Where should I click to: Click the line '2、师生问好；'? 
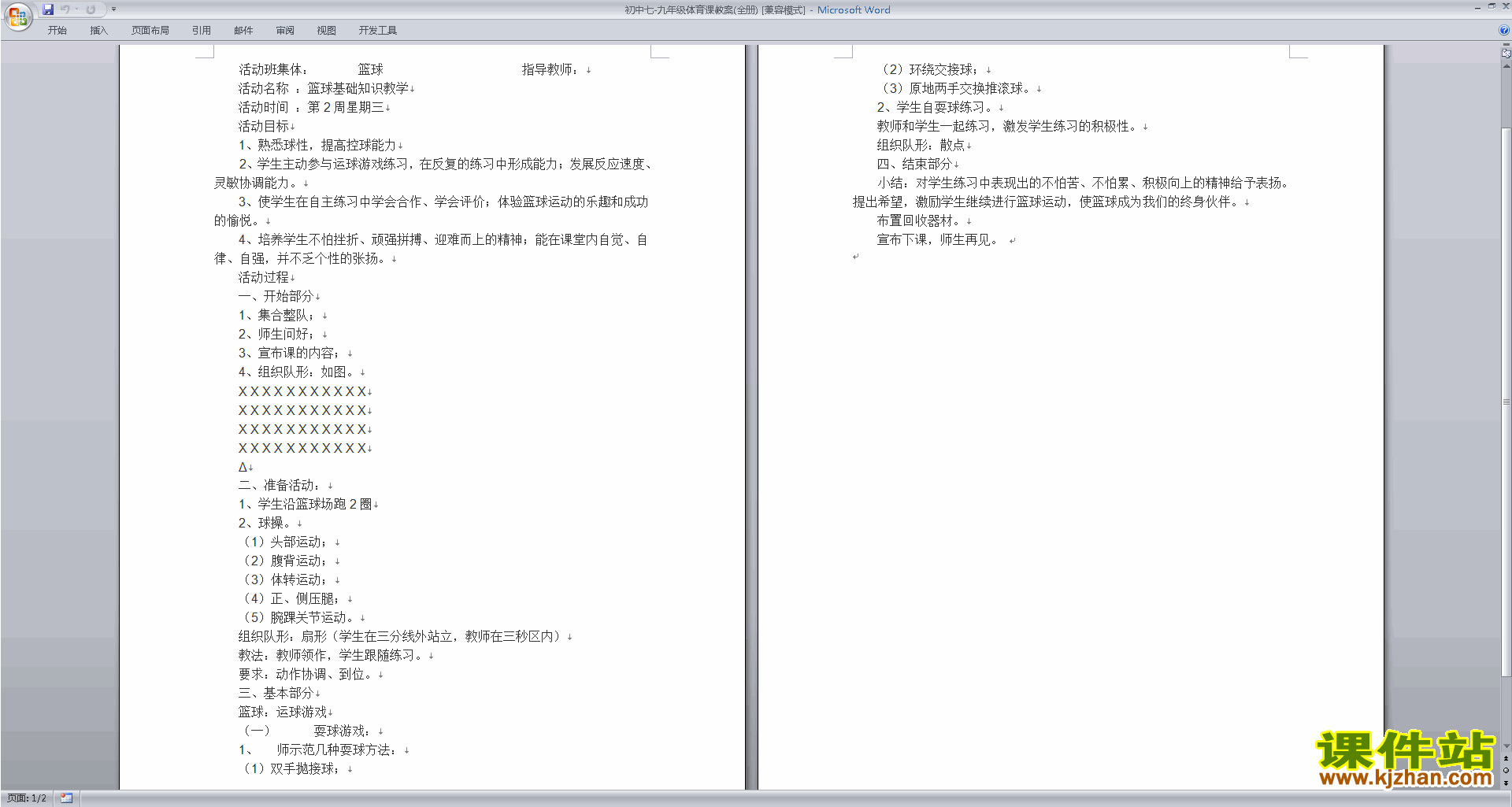(x=277, y=334)
